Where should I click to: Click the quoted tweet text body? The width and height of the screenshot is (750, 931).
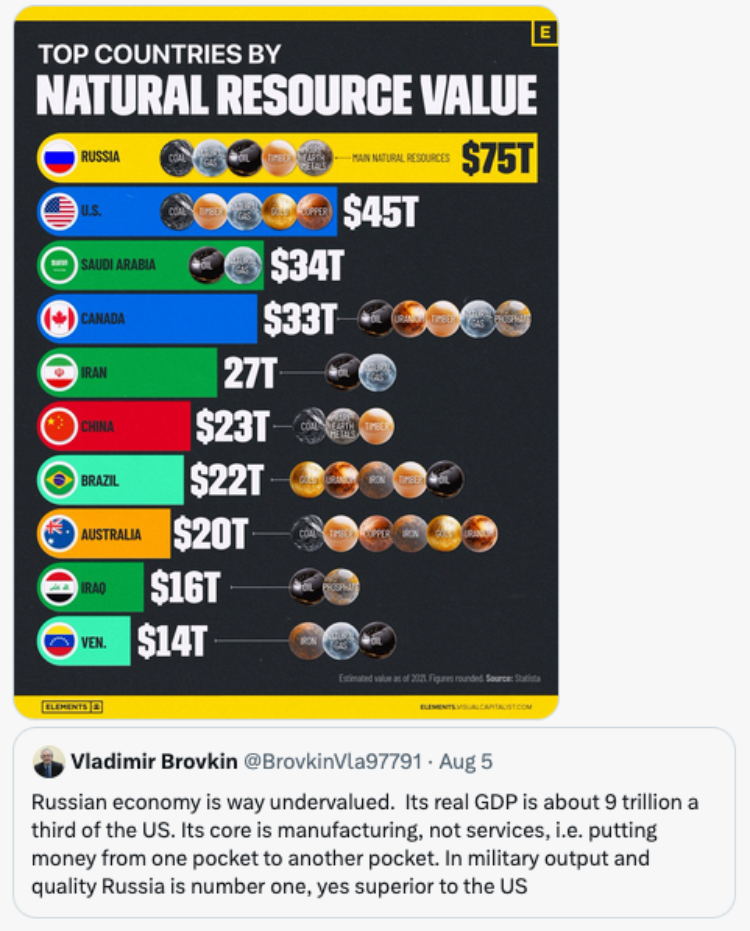coord(365,844)
